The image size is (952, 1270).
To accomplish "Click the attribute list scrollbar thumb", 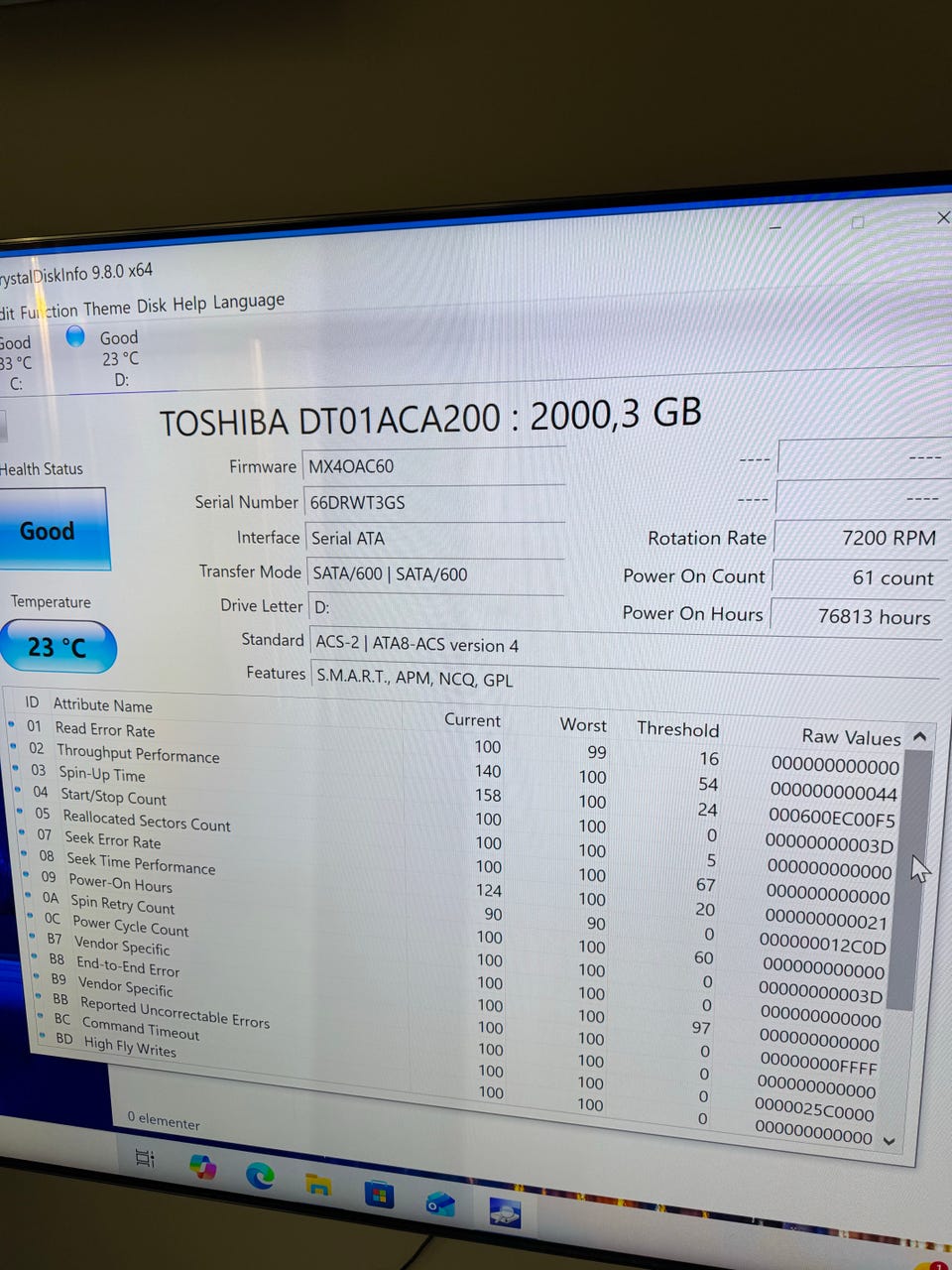I will 910,878.
